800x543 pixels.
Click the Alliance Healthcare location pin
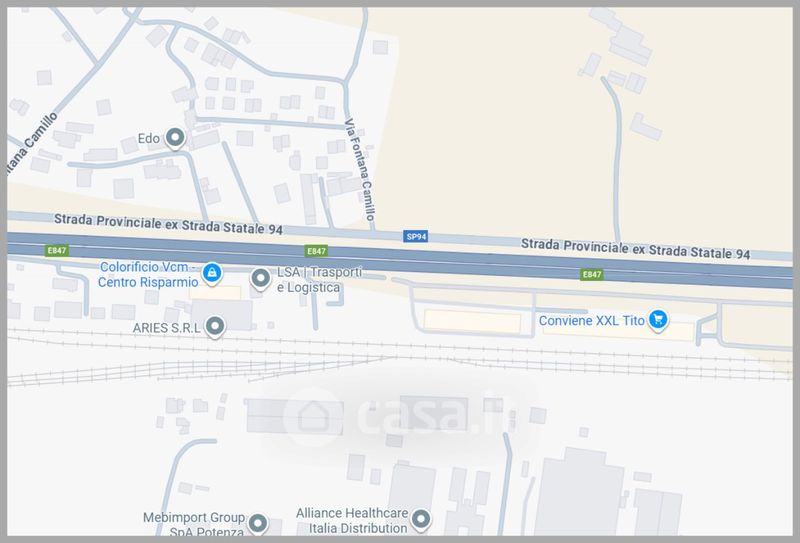click(x=421, y=519)
